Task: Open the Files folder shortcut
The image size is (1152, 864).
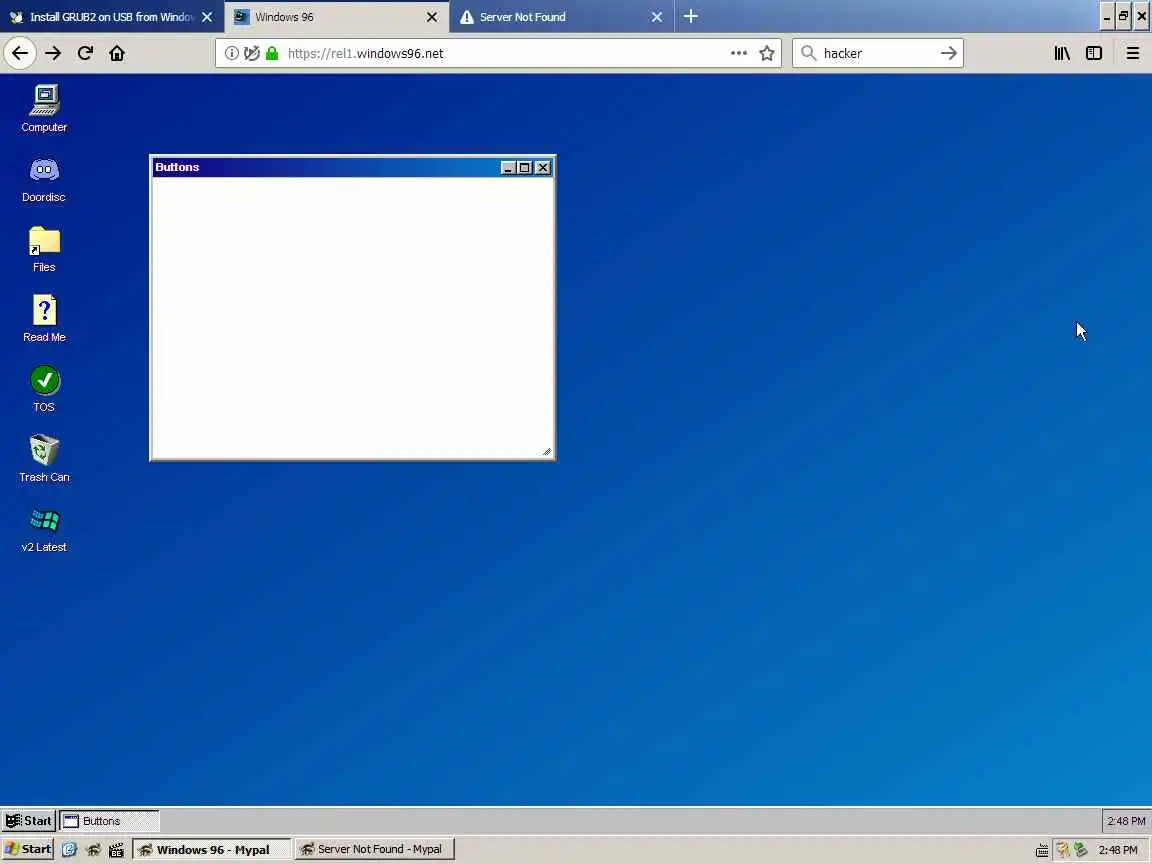Action: [x=44, y=249]
